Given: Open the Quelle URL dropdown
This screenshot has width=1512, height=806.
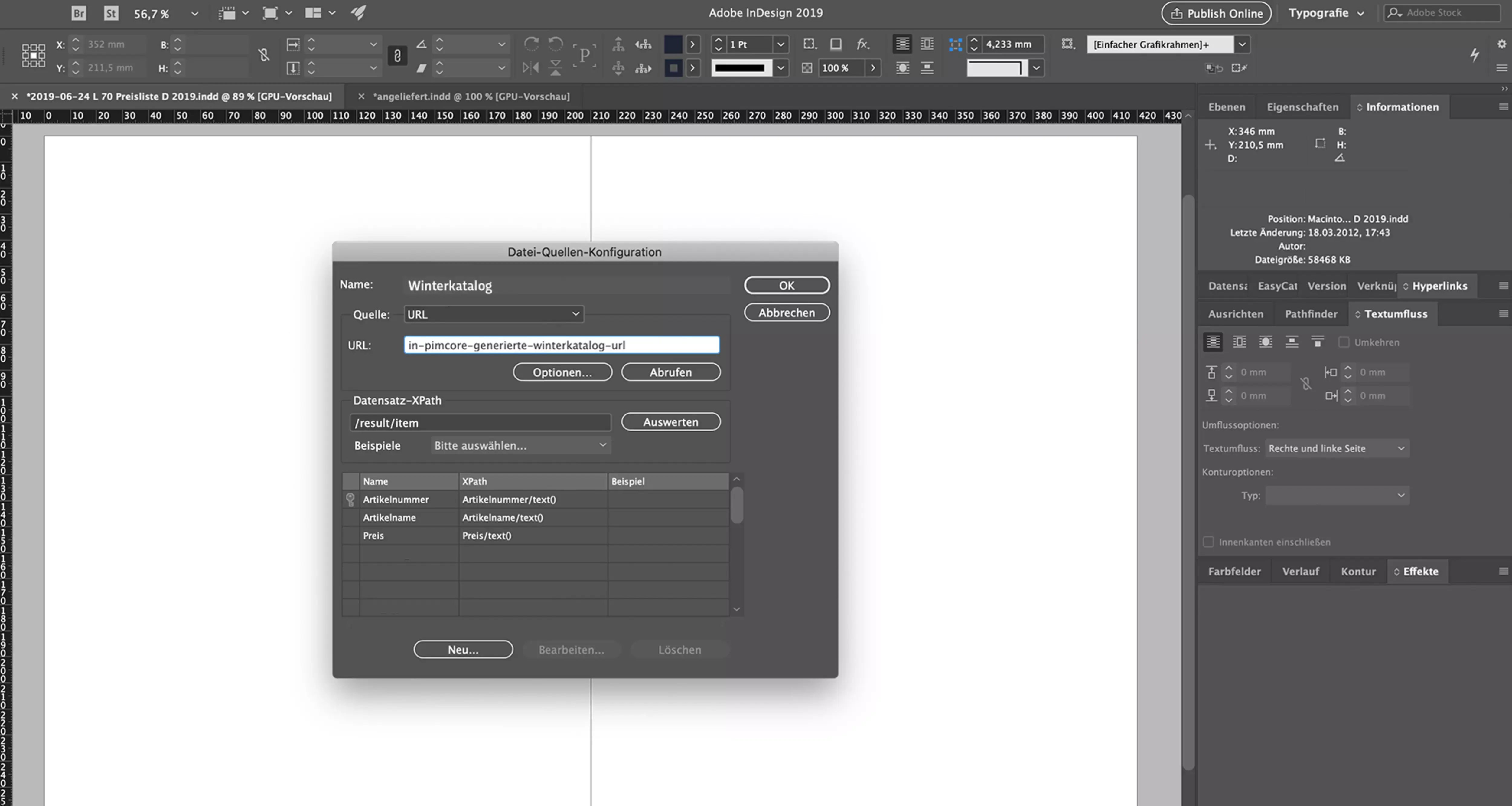Looking at the screenshot, I should [x=493, y=314].
